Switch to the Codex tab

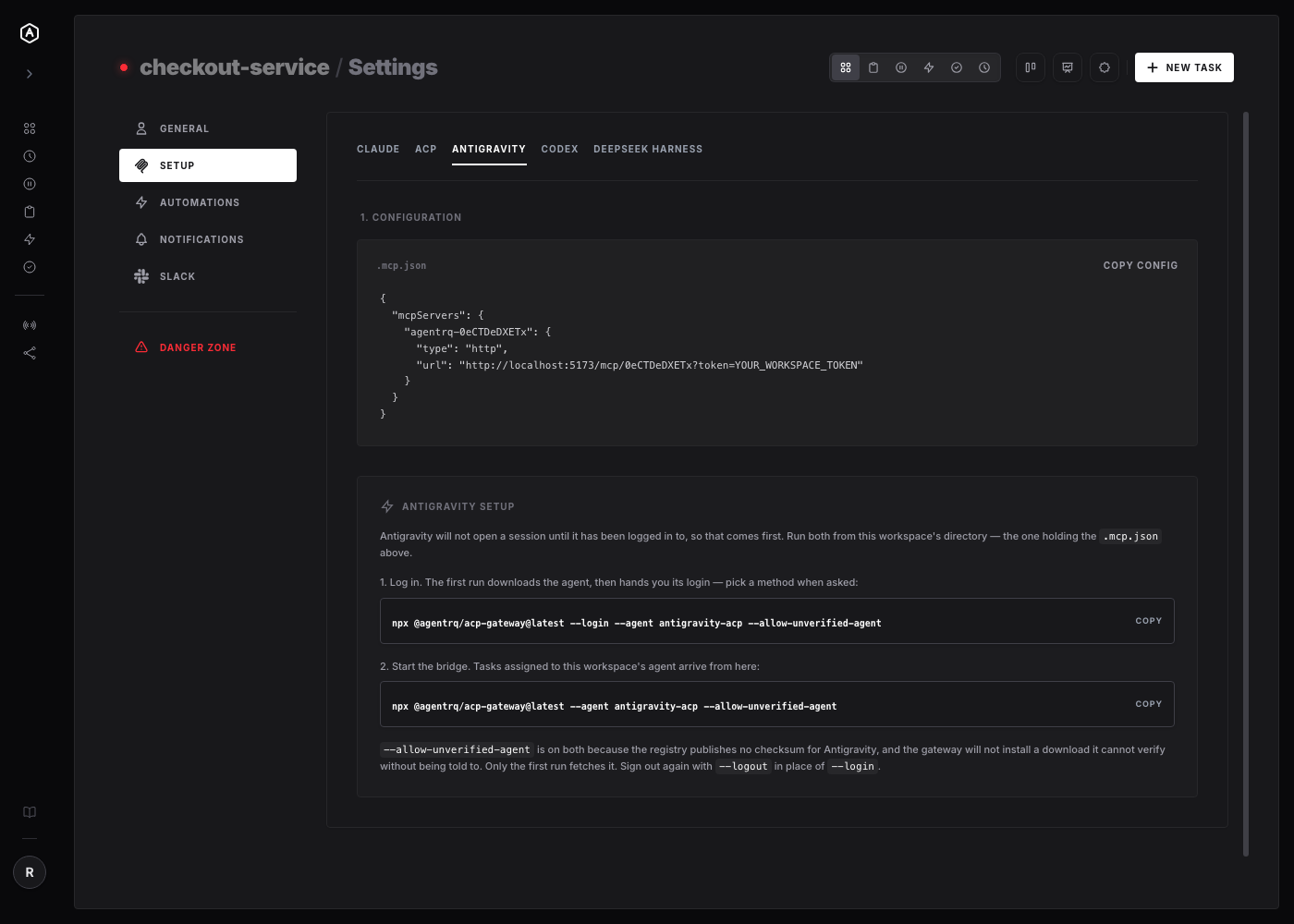tap(560, 149)
